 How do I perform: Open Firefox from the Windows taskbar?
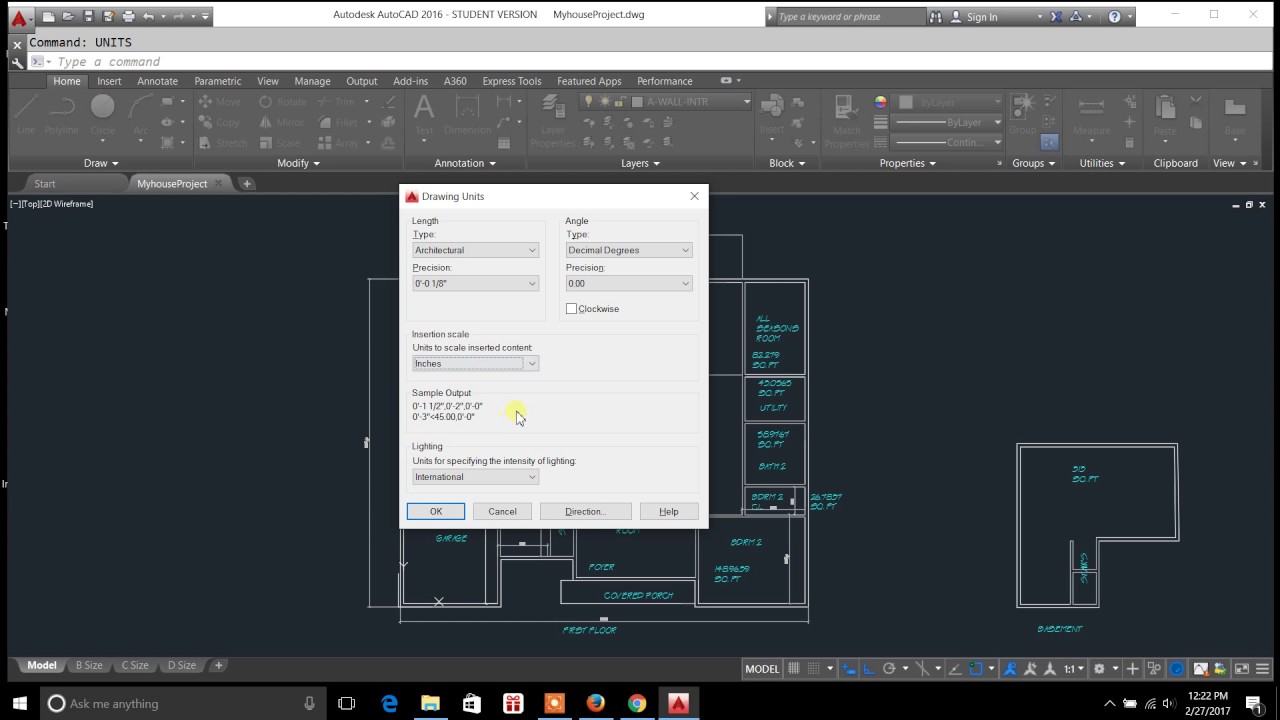pos(596,703)
